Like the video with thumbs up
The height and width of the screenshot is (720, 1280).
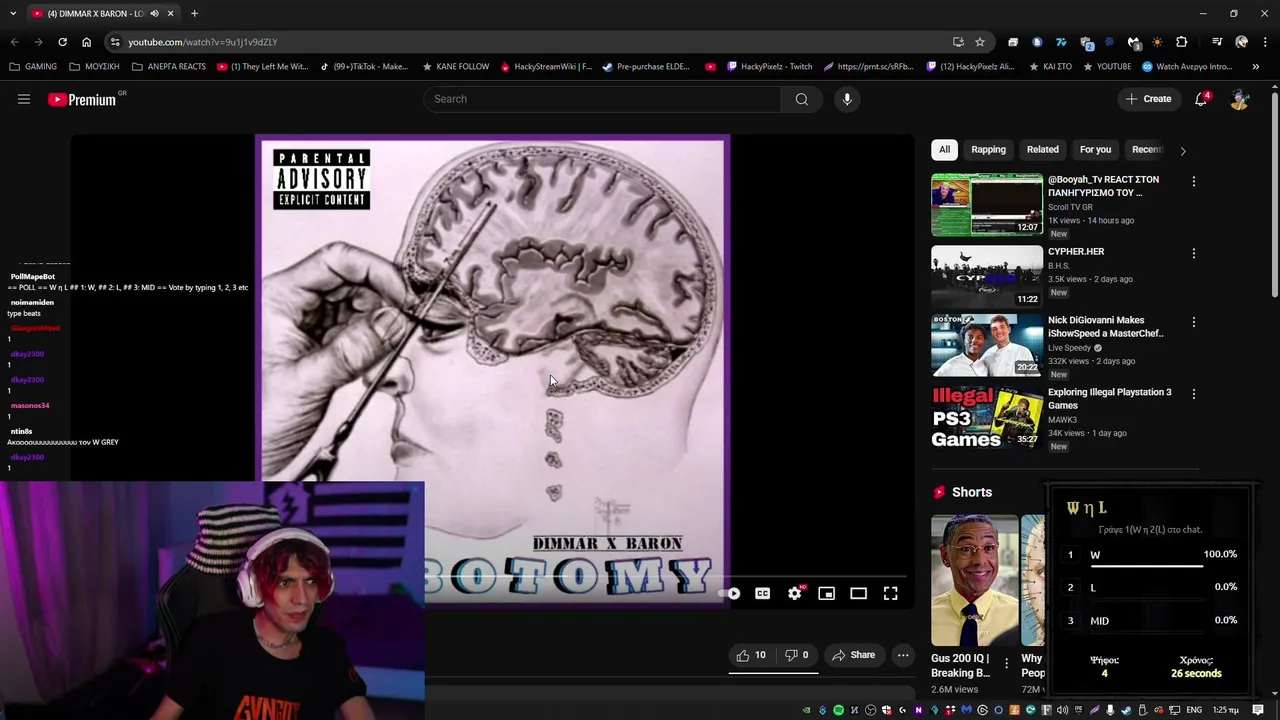(x=751, y=655)
